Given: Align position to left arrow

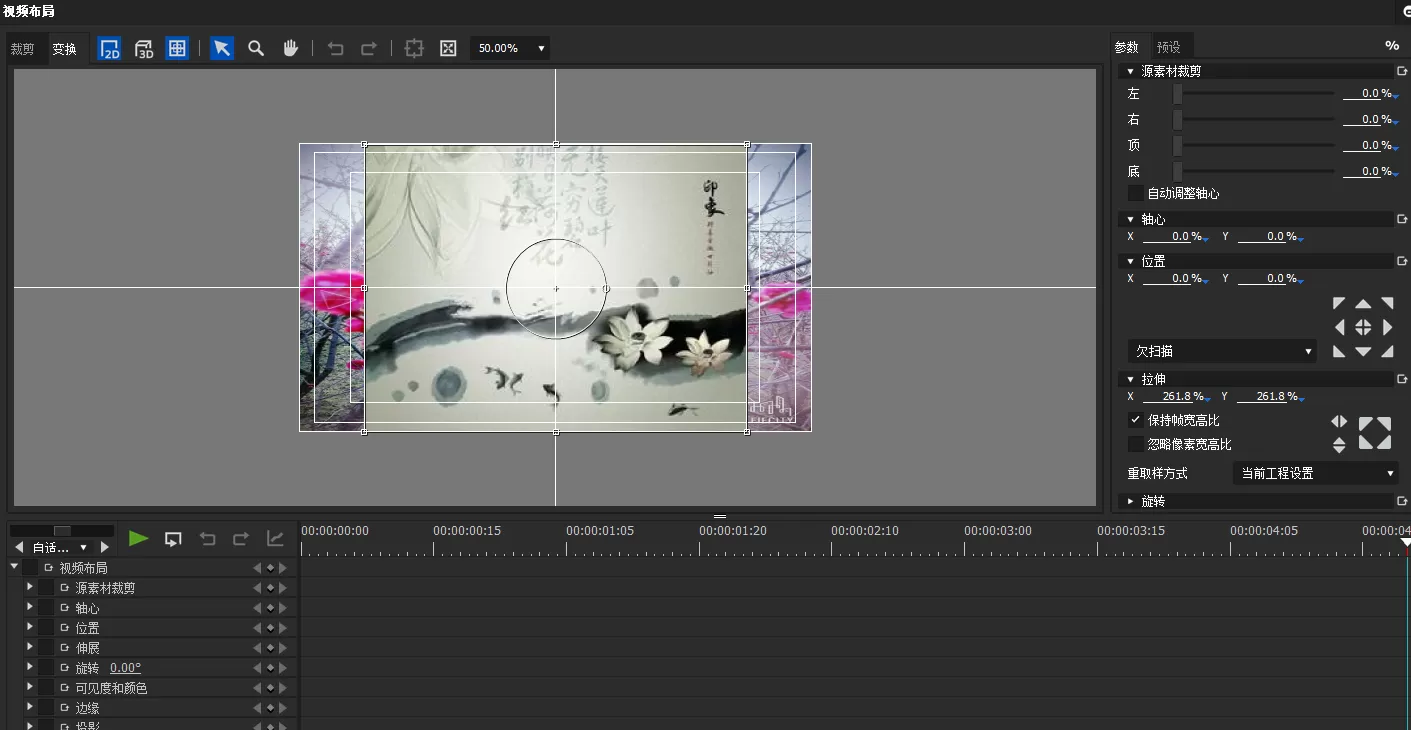Looking at the screenshot, I should (1339, 327).
